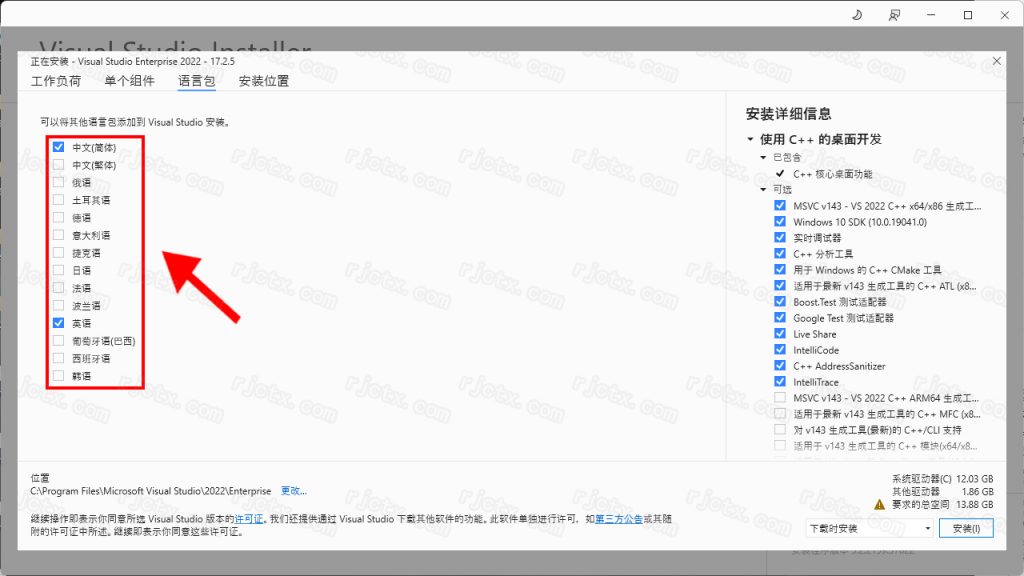Check the 韩语 language checkbox
The image size is (1024, 576).
(x=59, y=376)
